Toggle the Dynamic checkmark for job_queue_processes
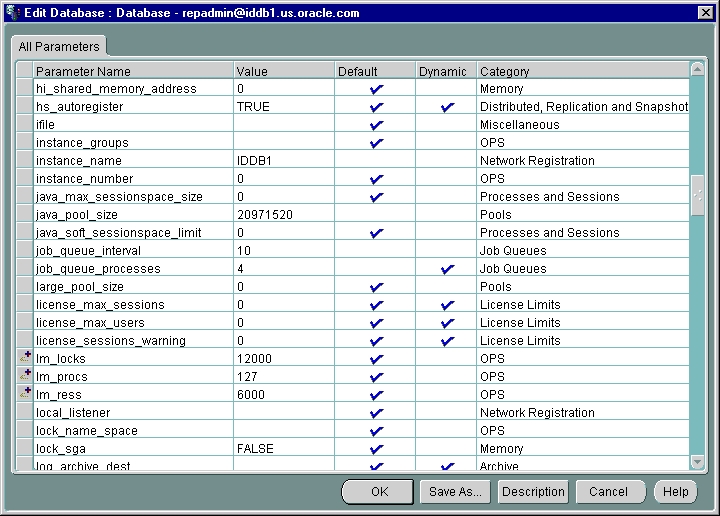The image size is (720, 516). click(x=447, y=269)
